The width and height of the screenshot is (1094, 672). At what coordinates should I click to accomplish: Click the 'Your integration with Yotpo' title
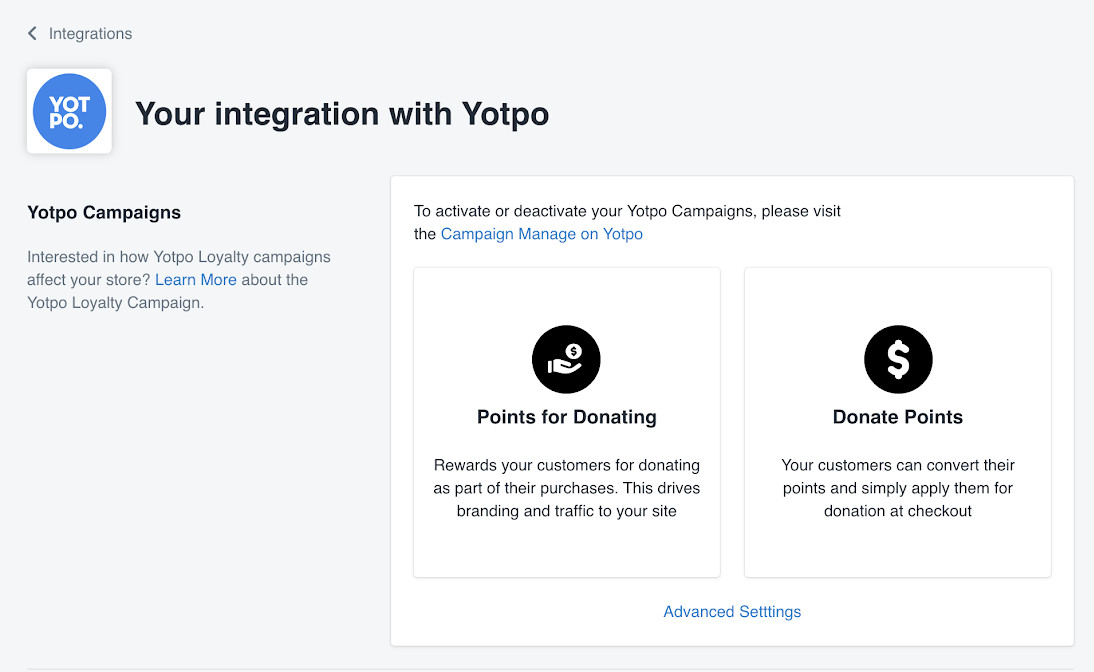click(342, 114)
